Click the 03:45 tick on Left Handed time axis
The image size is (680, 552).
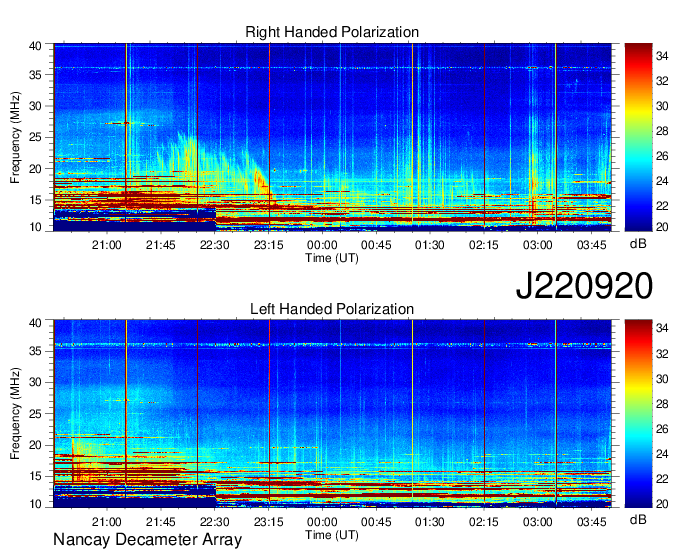click(592, 522)
